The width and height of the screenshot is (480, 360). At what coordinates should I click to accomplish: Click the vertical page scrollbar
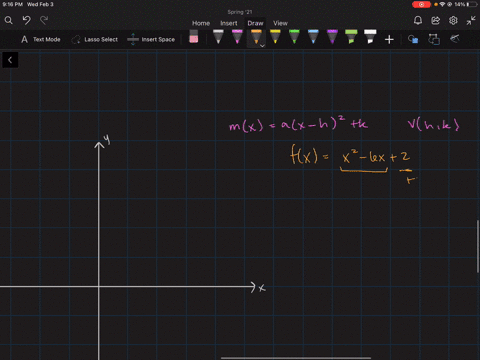pos(478,246)
